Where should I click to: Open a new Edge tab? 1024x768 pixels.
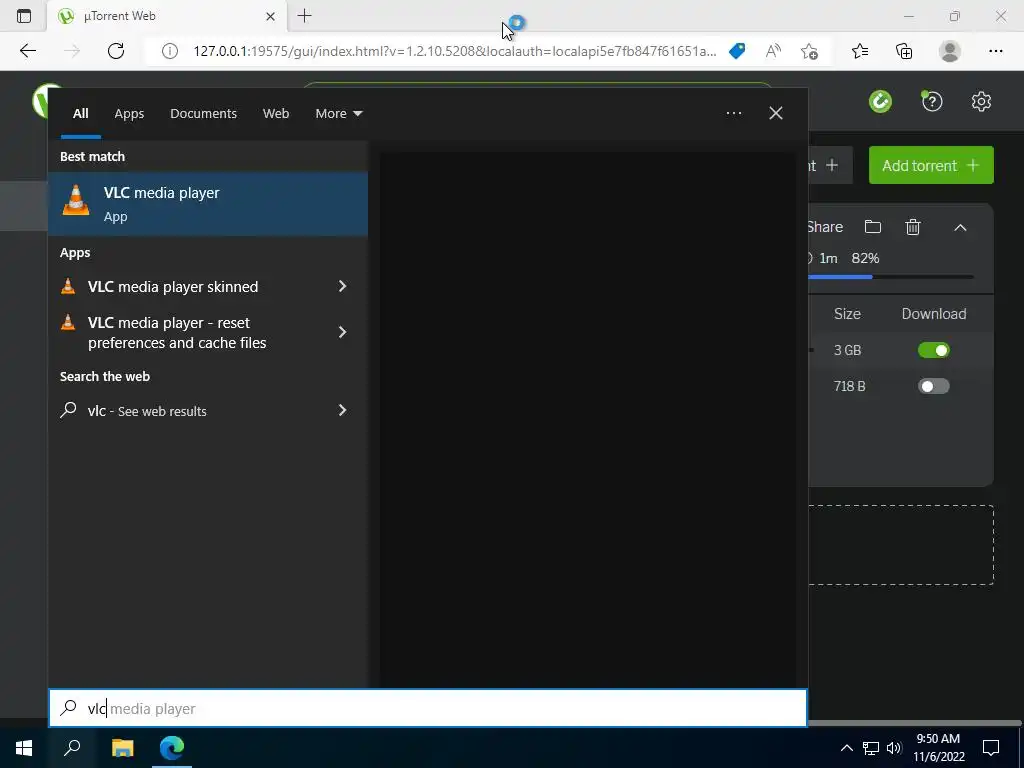pyautogui.click(x=304, y=16)
